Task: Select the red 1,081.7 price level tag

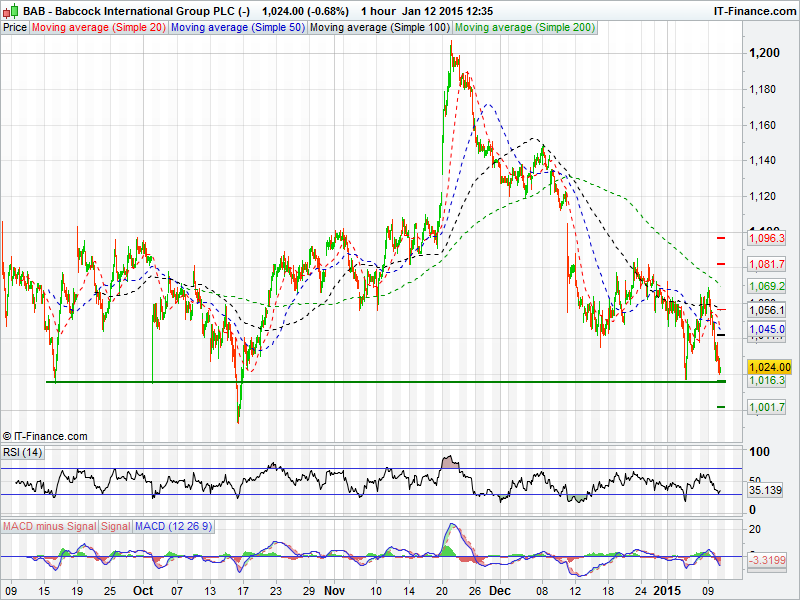Action: pos(767,264)
